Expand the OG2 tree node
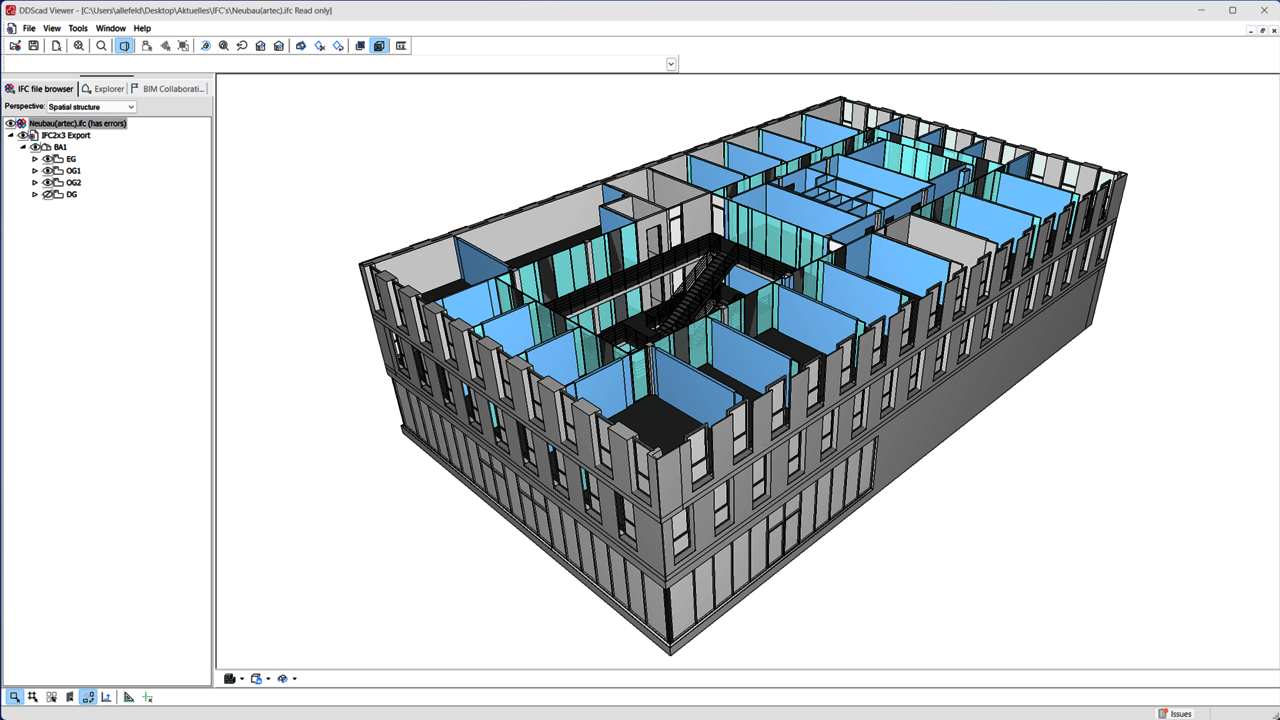This screenshot has width=1280, height=720. pos(35,183)
